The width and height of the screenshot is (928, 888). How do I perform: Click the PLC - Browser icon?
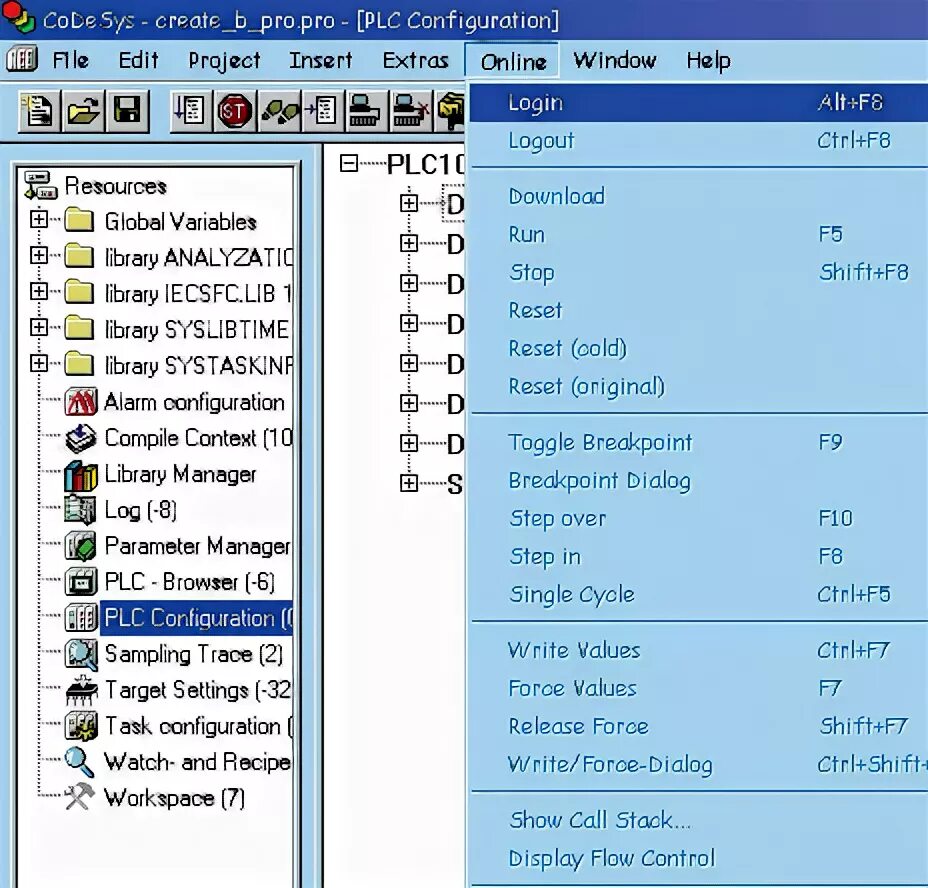coord(80,583)
